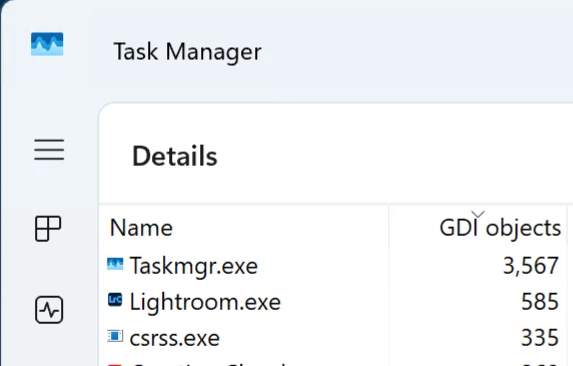Click the Taskmgr.exe process icon
The image size is (573, 366).
(x=115, y=264)
